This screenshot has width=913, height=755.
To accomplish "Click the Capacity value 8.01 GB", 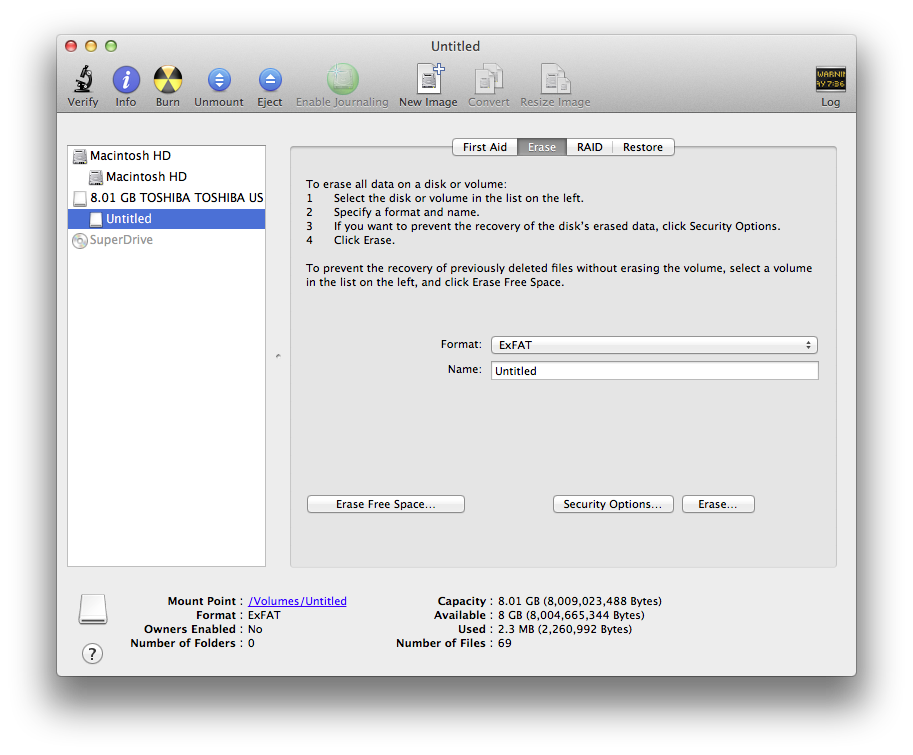I will [579, 601].
